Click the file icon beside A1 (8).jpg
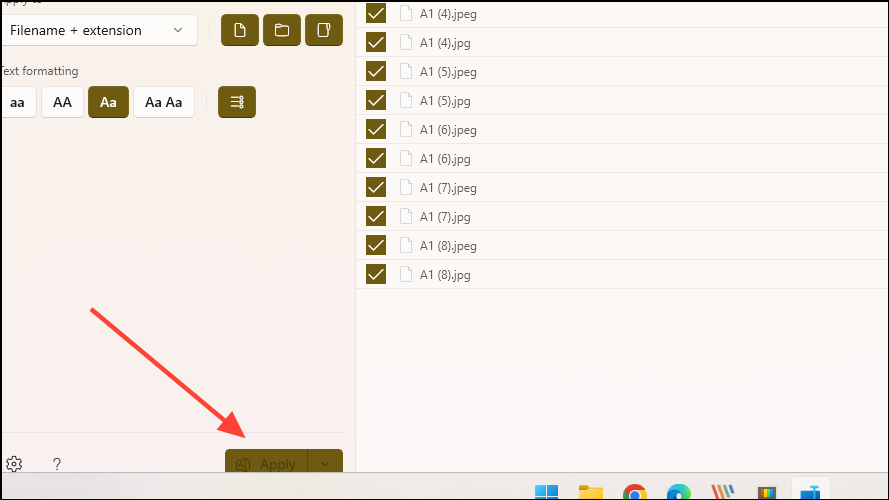The height and width of the screenshot is (500, 889). coord(406,274)
